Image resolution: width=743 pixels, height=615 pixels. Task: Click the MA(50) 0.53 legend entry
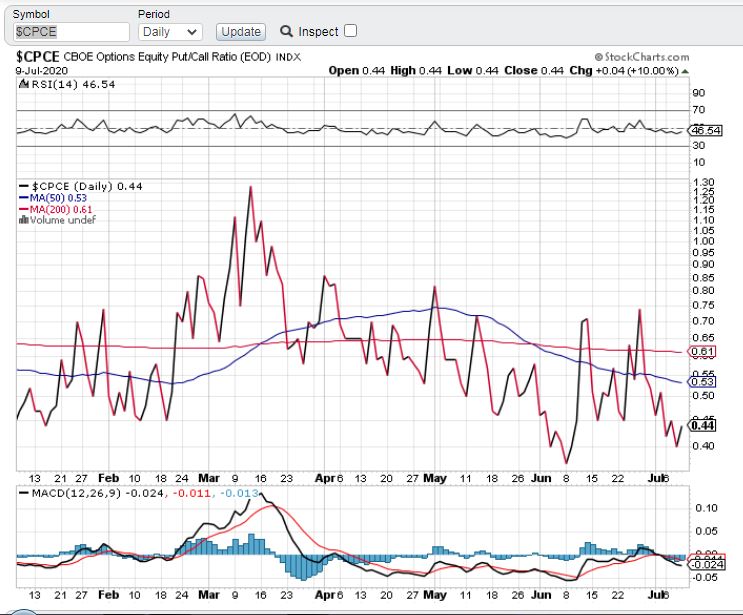(x=53, y=198)
